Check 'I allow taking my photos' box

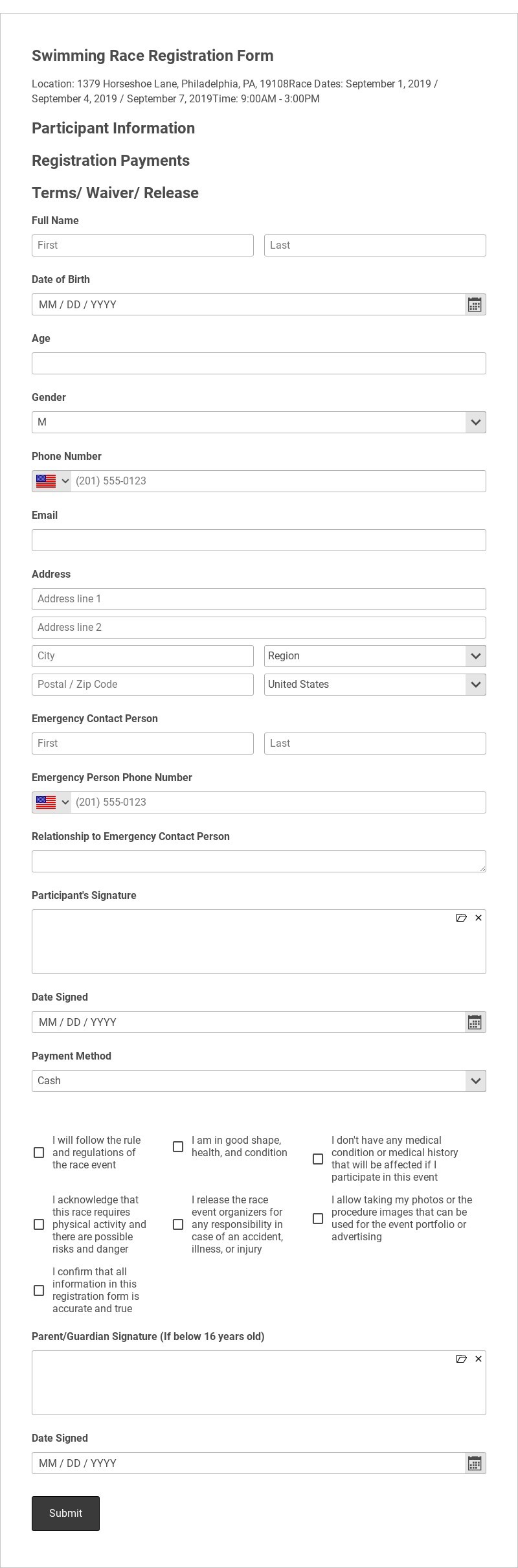[318, 1218]
